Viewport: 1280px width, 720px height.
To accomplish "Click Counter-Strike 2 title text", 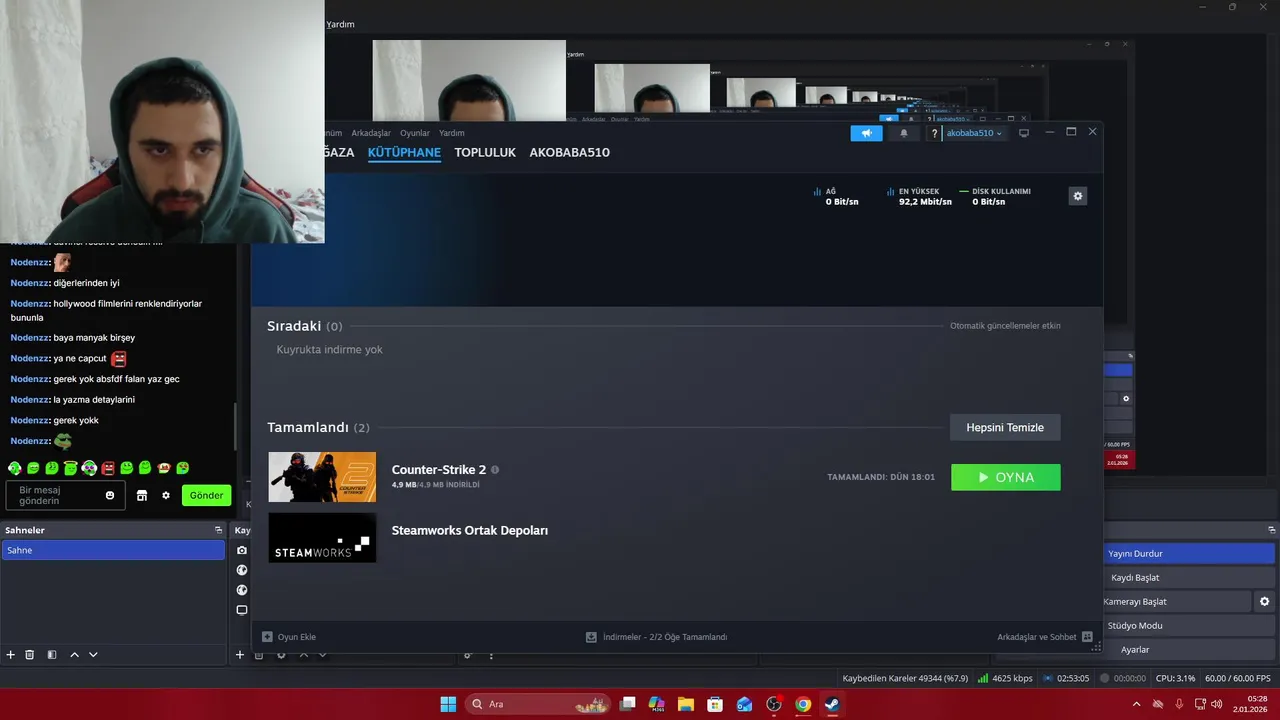I will point(439,470).
